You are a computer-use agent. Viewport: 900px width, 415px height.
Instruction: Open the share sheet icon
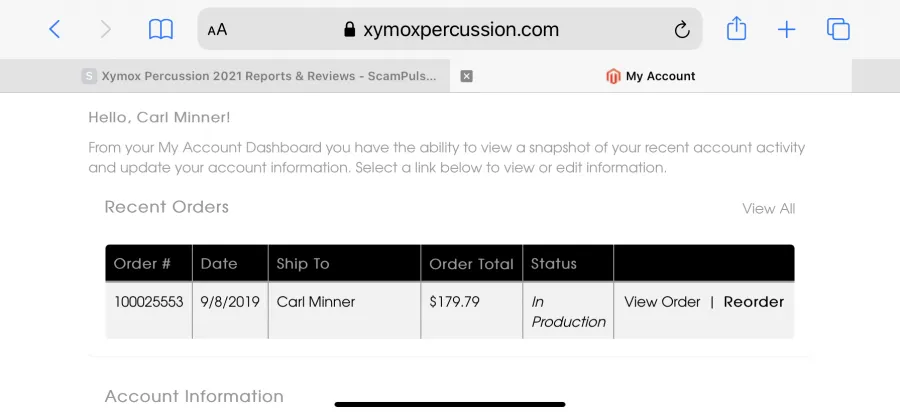(x=736, y=28)
